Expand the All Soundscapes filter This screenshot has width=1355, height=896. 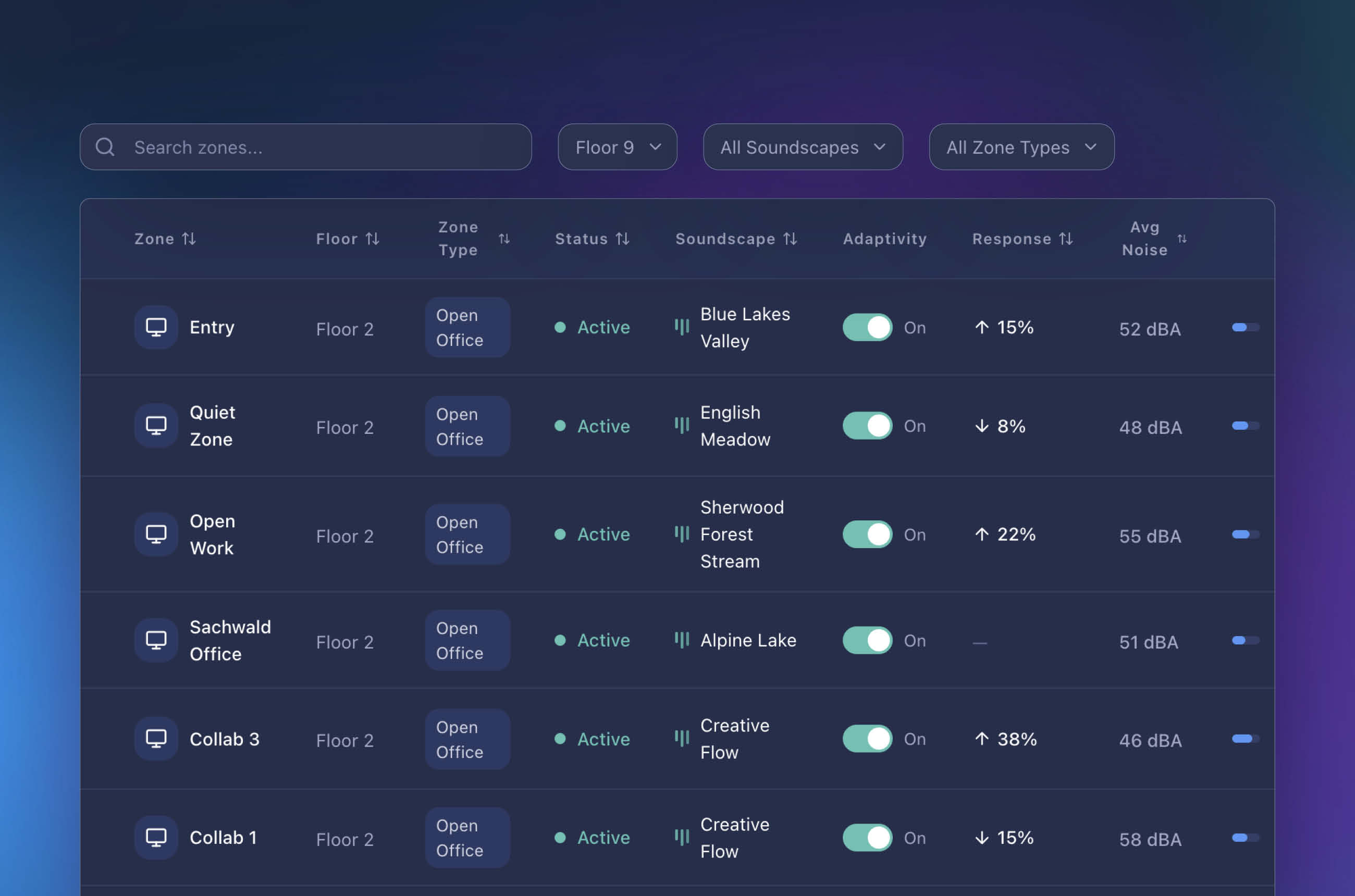point(802,147)
